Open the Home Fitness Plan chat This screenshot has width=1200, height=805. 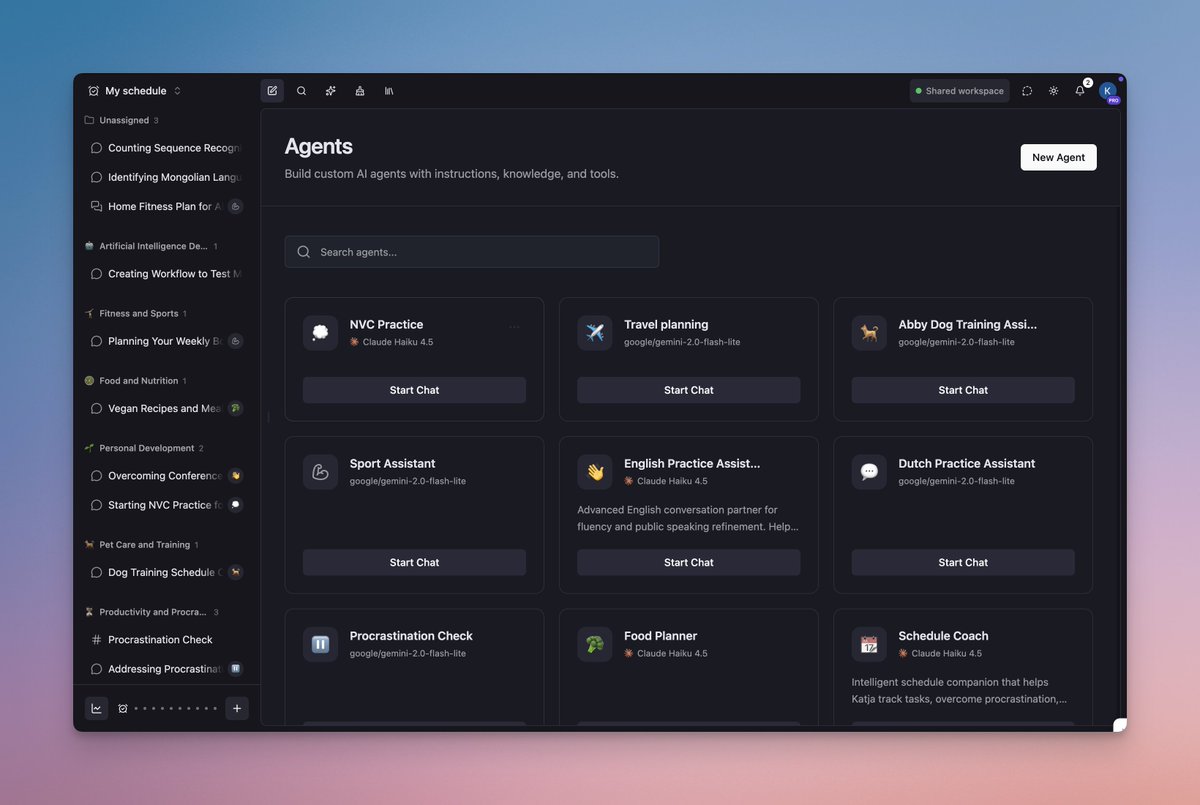point(166,207)
